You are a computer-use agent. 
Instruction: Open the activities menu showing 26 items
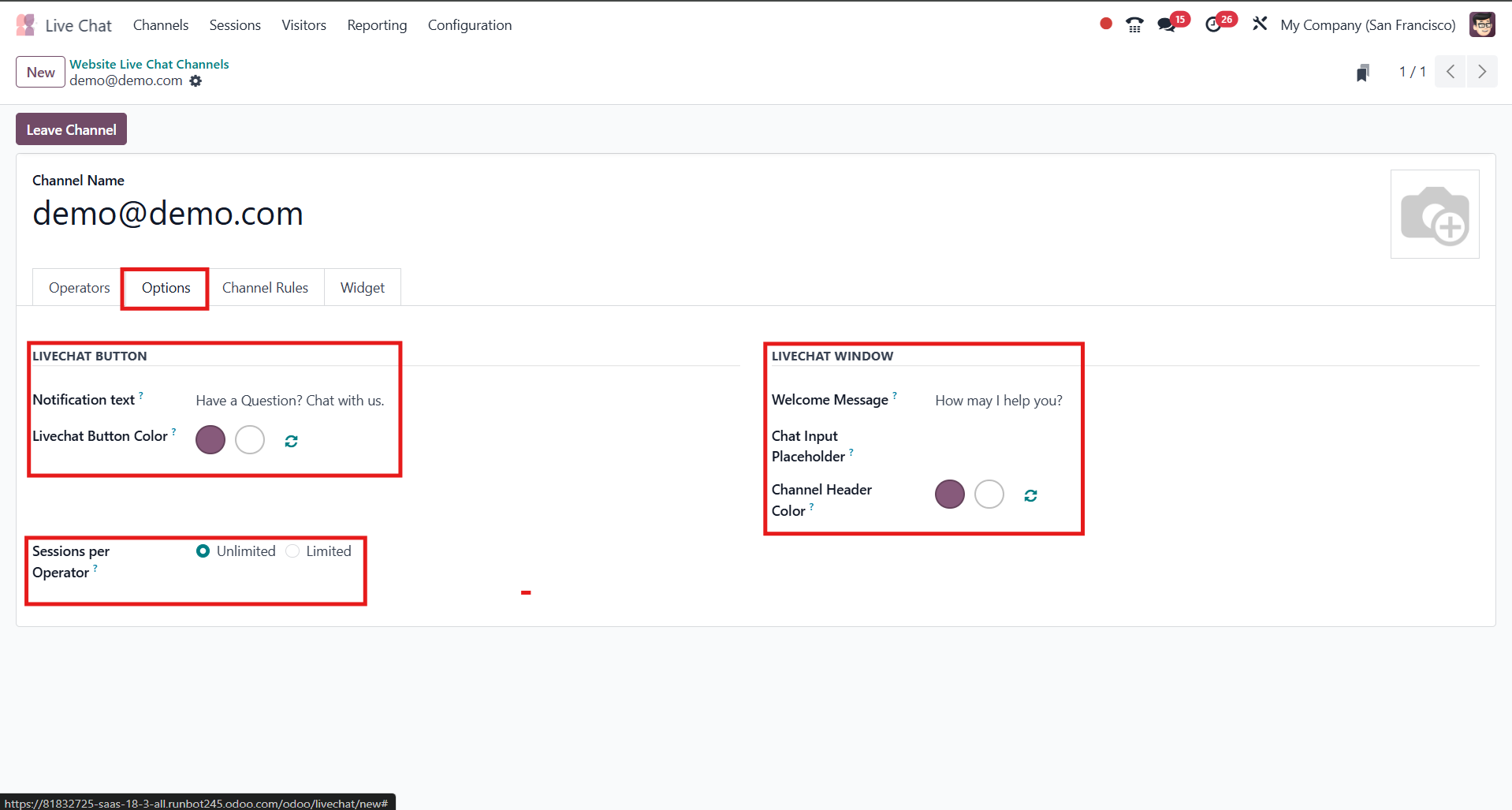pos(1213,24)
